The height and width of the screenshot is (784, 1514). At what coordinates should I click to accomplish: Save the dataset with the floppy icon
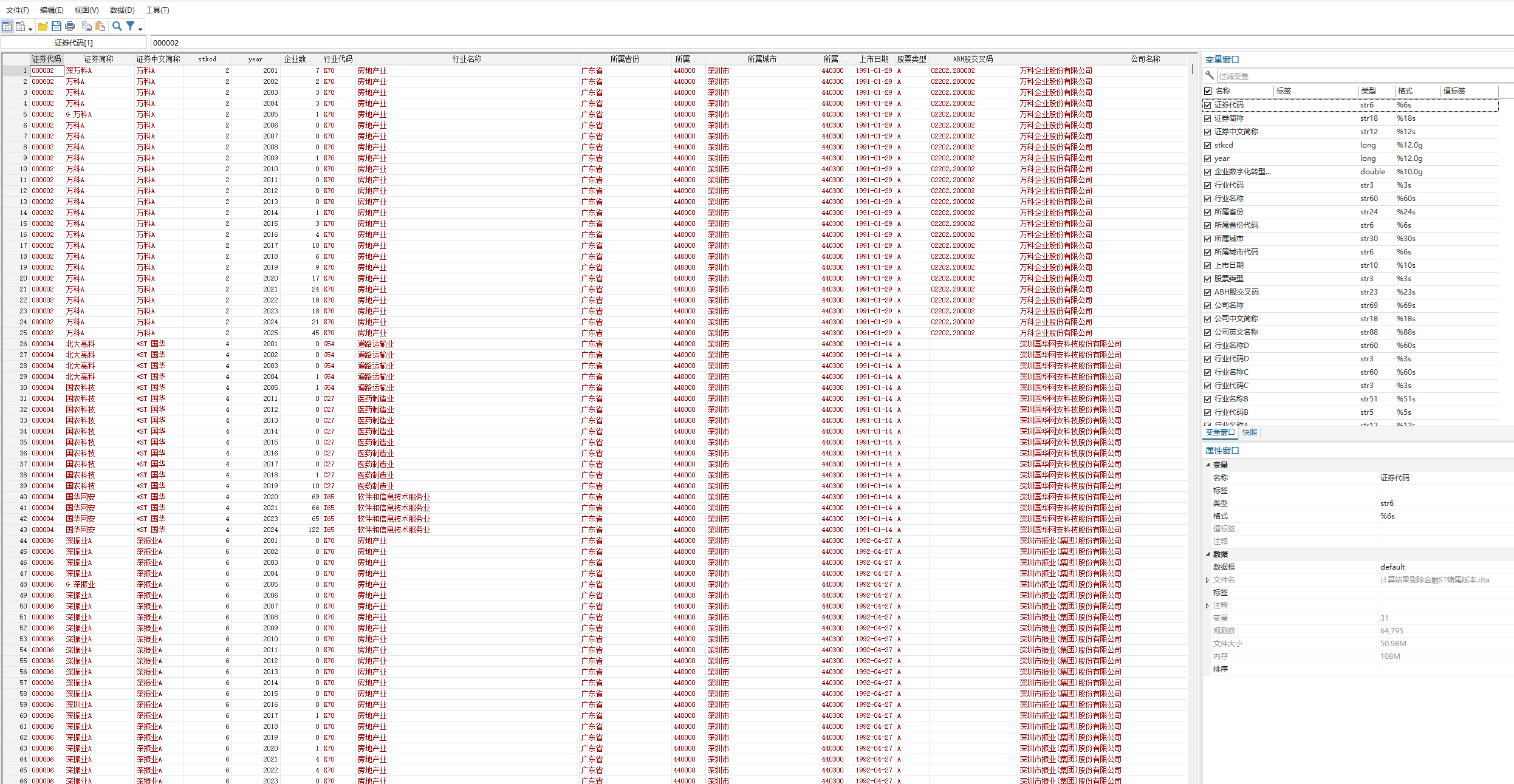click(57, 26)
